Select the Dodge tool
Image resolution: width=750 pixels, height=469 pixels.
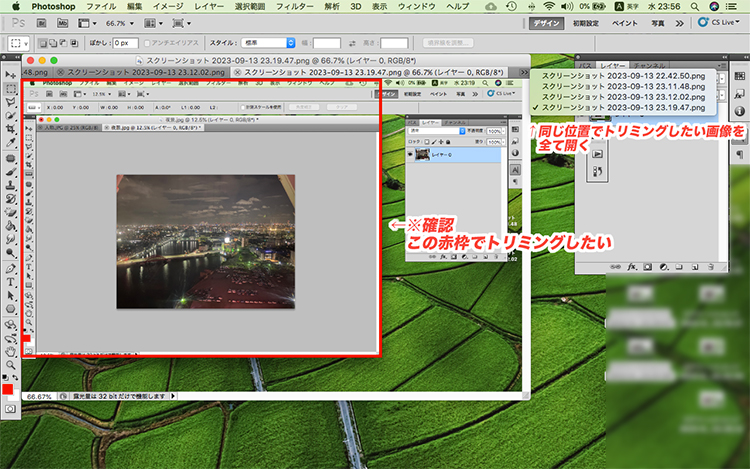coord(10,253)
